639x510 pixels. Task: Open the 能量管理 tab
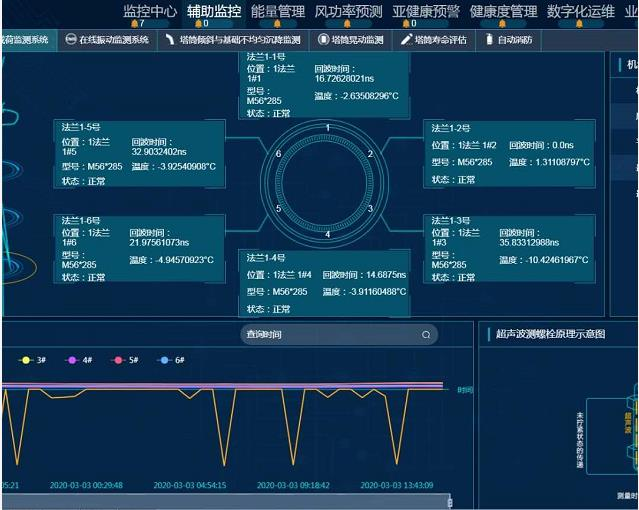278,11
